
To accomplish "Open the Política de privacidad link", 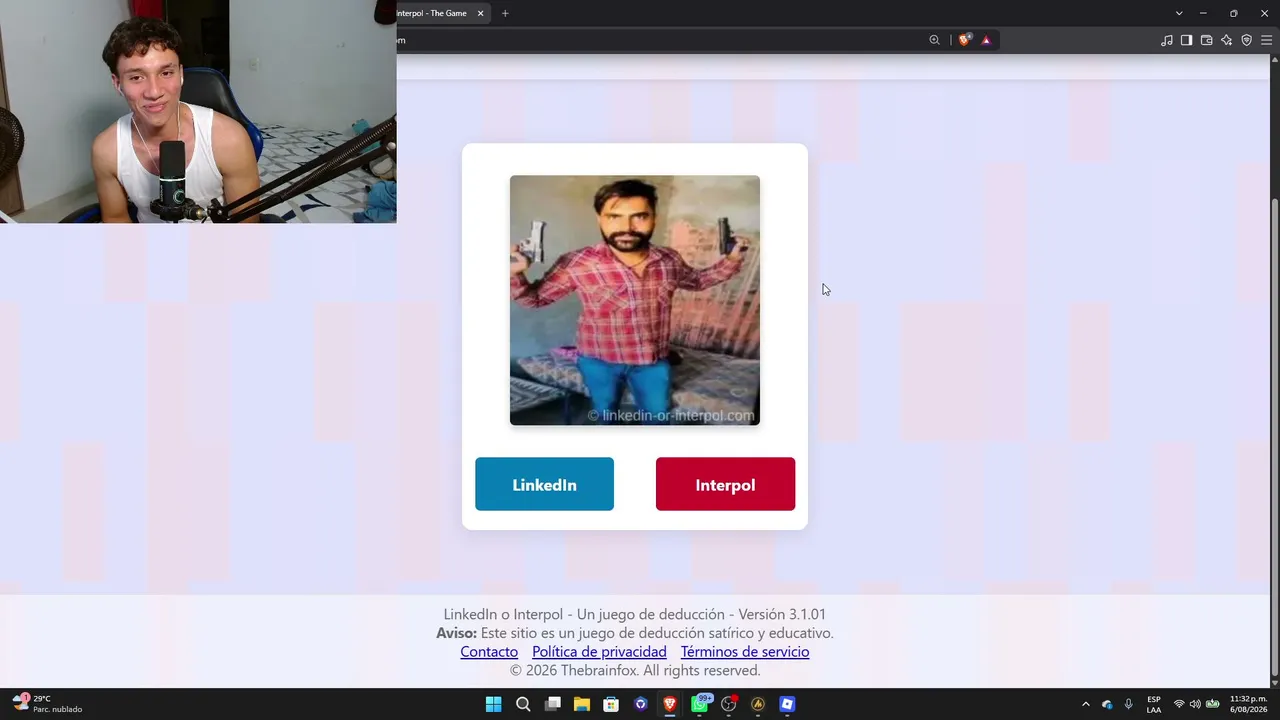I will (599, 652).
